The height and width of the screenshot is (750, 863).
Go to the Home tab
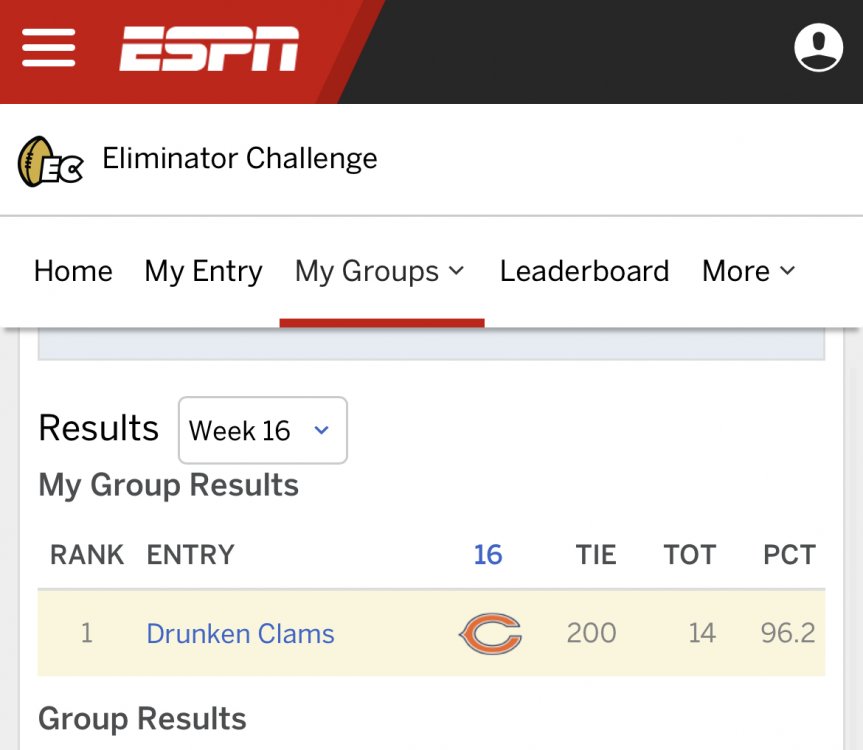click(73, 271)
